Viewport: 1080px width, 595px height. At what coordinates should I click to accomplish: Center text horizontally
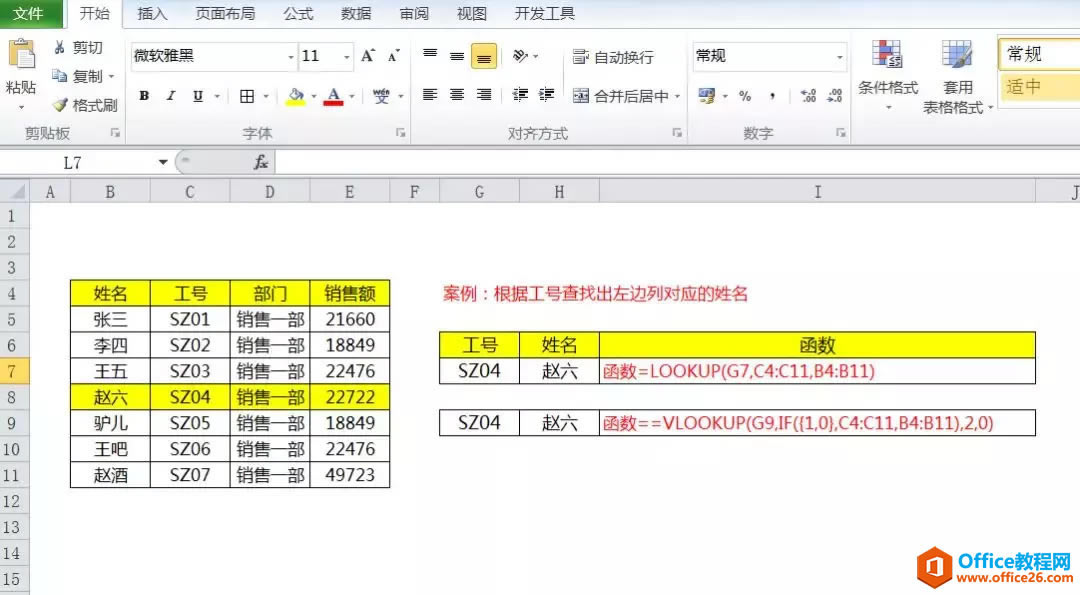coord(457,95)
